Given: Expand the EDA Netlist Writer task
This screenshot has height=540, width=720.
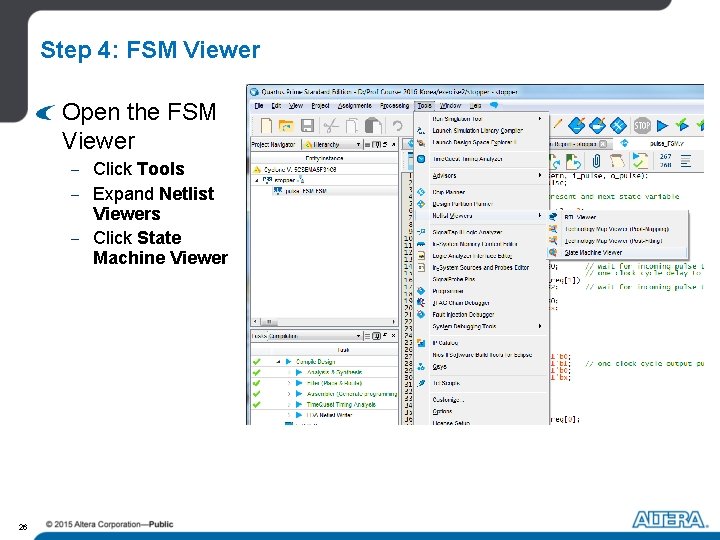Looking at the screenshot, I should (289, 415).
